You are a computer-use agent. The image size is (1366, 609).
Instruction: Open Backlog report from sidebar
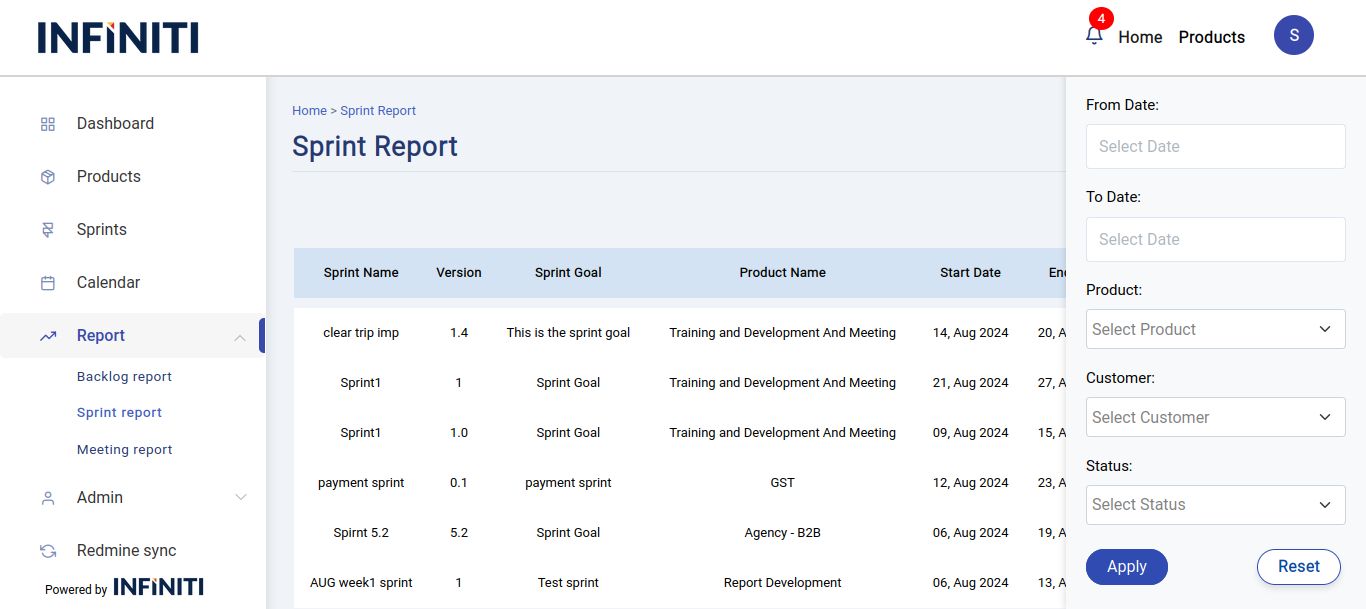[124, 377]
